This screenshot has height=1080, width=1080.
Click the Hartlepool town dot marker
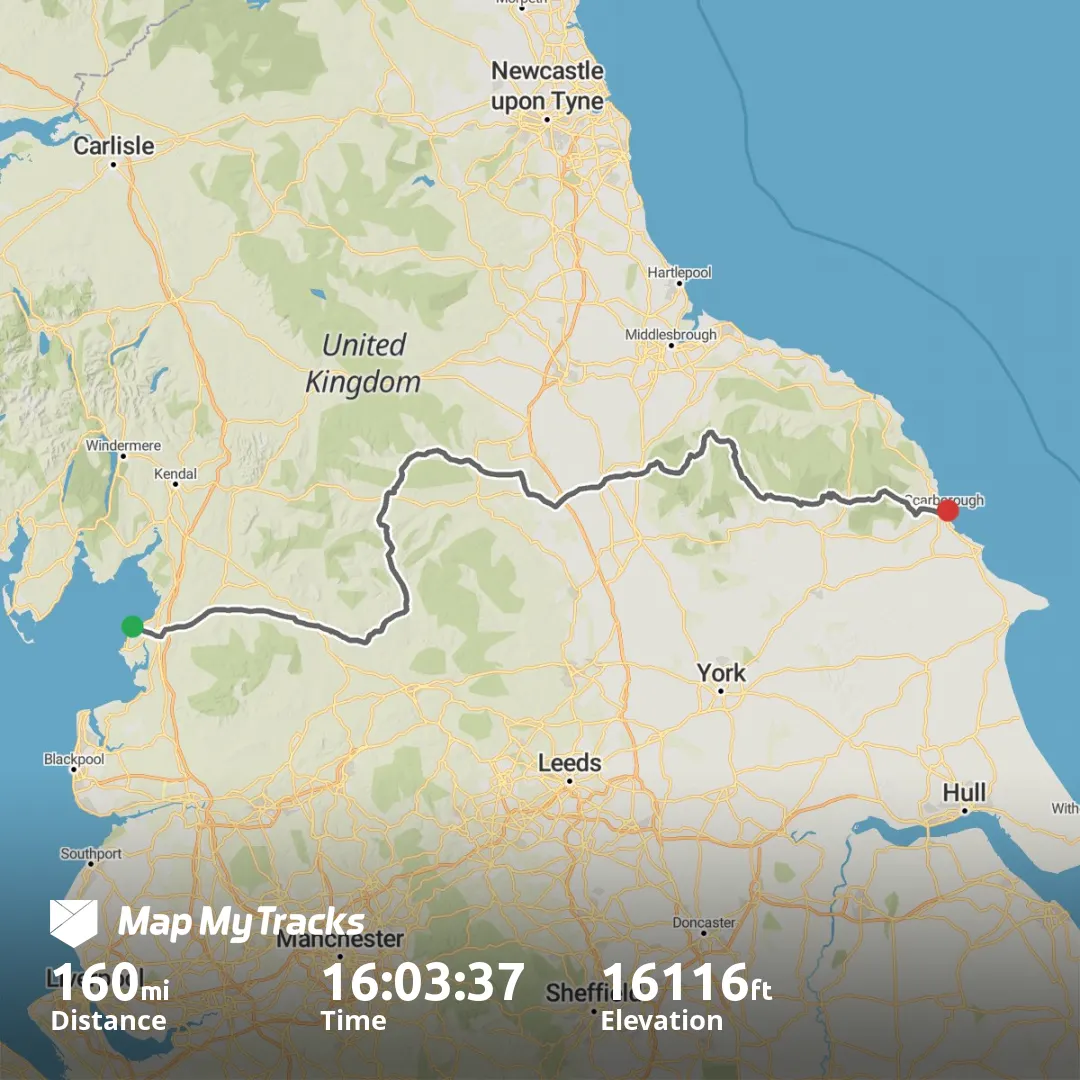pyautogui.click(x=679, y=282)
